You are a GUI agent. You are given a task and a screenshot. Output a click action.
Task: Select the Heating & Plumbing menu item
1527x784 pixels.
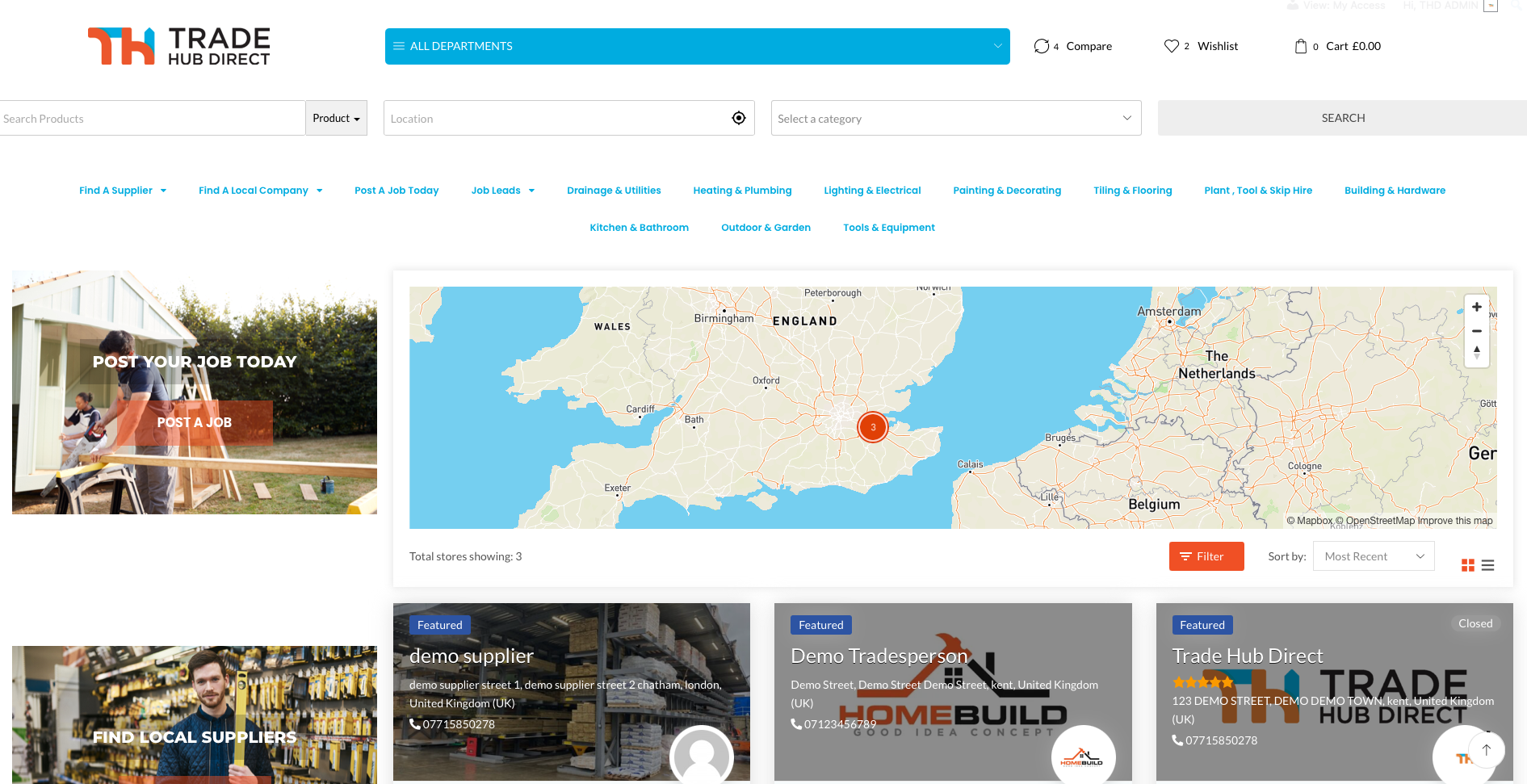click(742, 190)
